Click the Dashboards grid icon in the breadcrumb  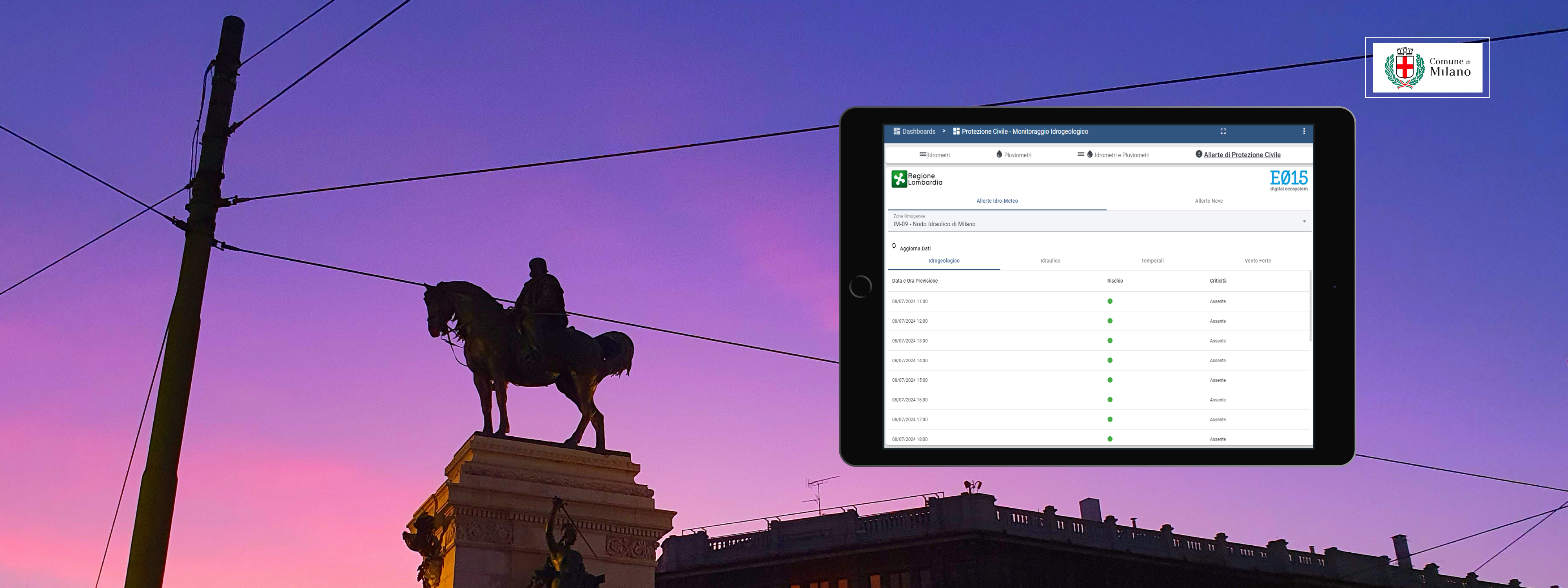click(x=896, y=131)
